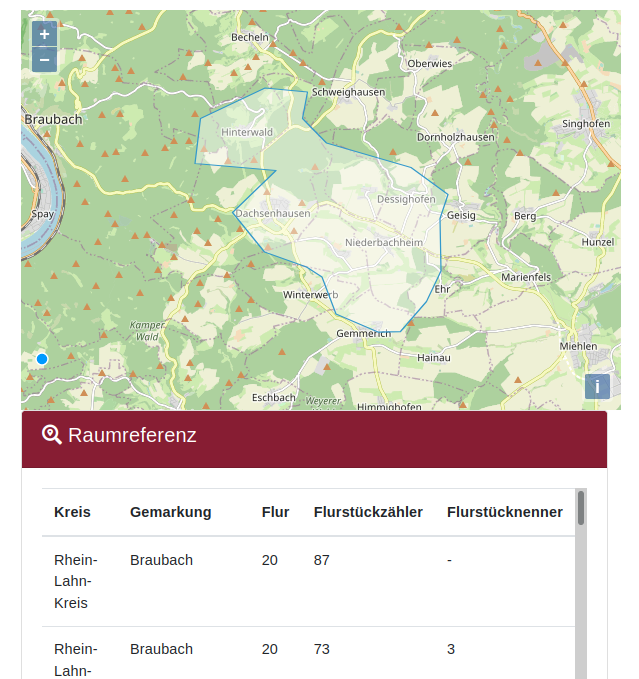Image resolution: width=639 pixels, height=679 pixels.
Task: Click the Gemmerich label on the map
Action: [363, 333]
